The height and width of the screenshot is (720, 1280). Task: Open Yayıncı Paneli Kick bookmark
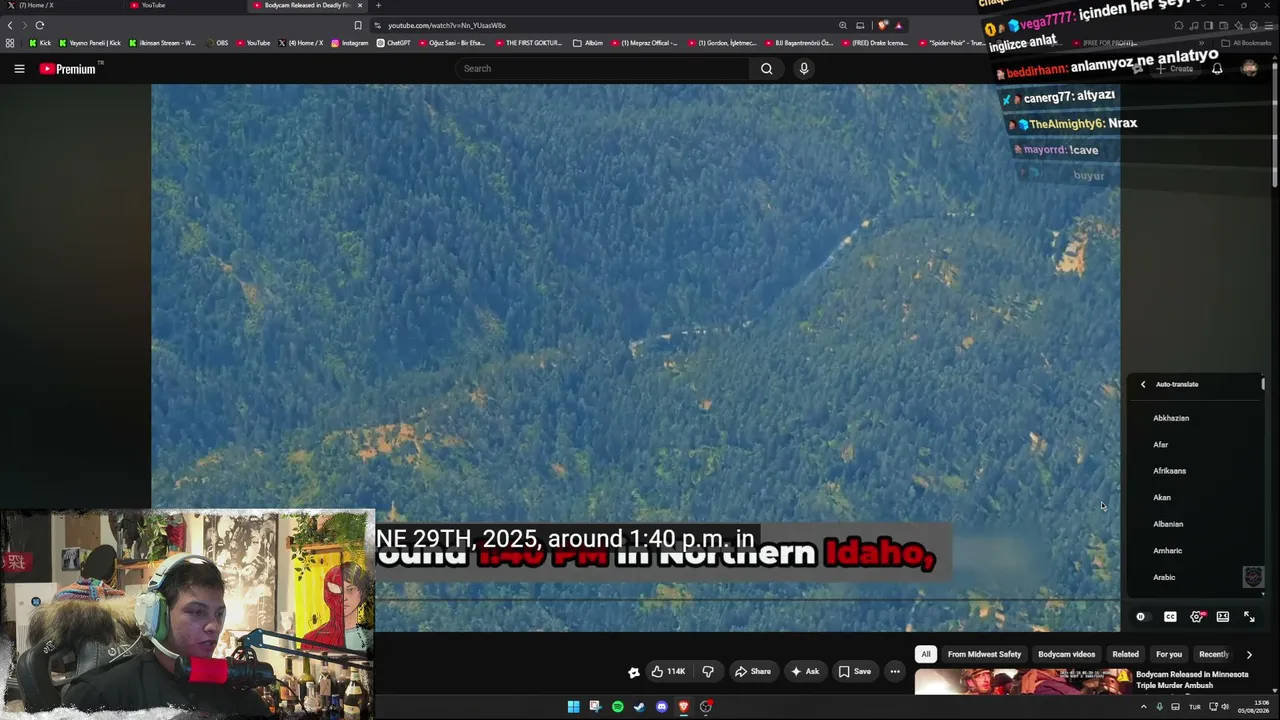click(90, 43)
